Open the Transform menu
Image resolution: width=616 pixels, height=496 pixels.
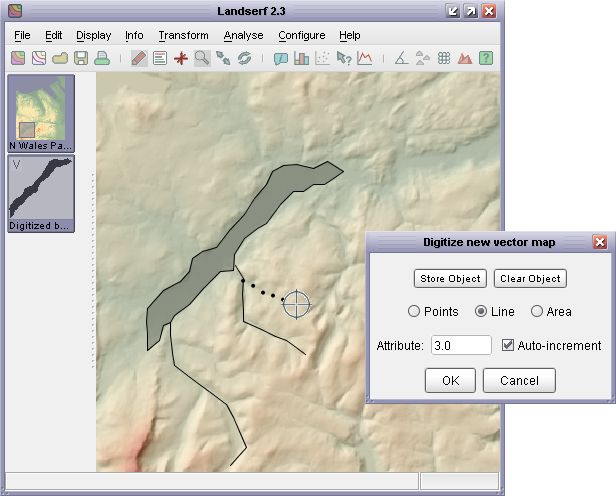[x=183, y=35]
